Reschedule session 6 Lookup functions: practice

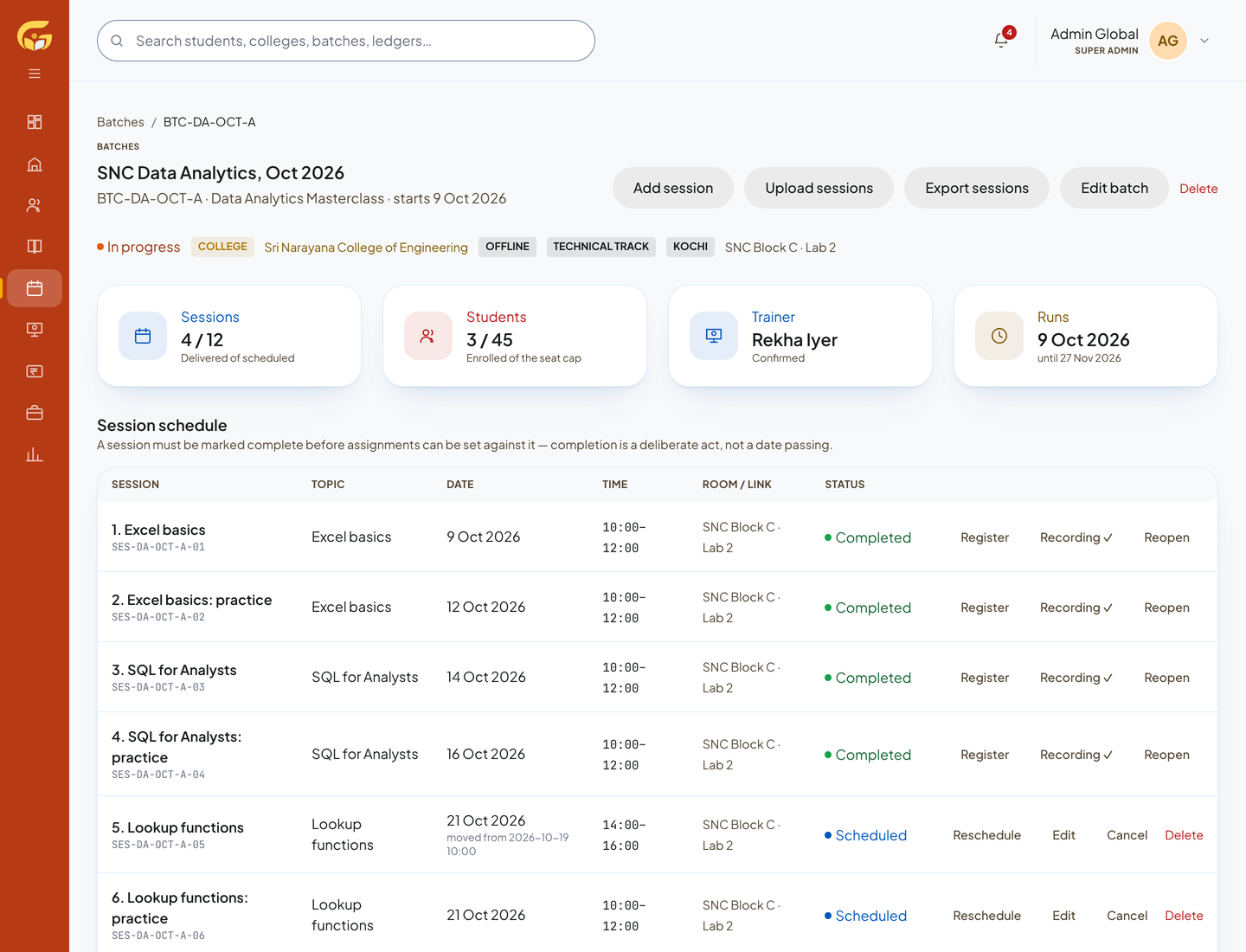[987, 916]
